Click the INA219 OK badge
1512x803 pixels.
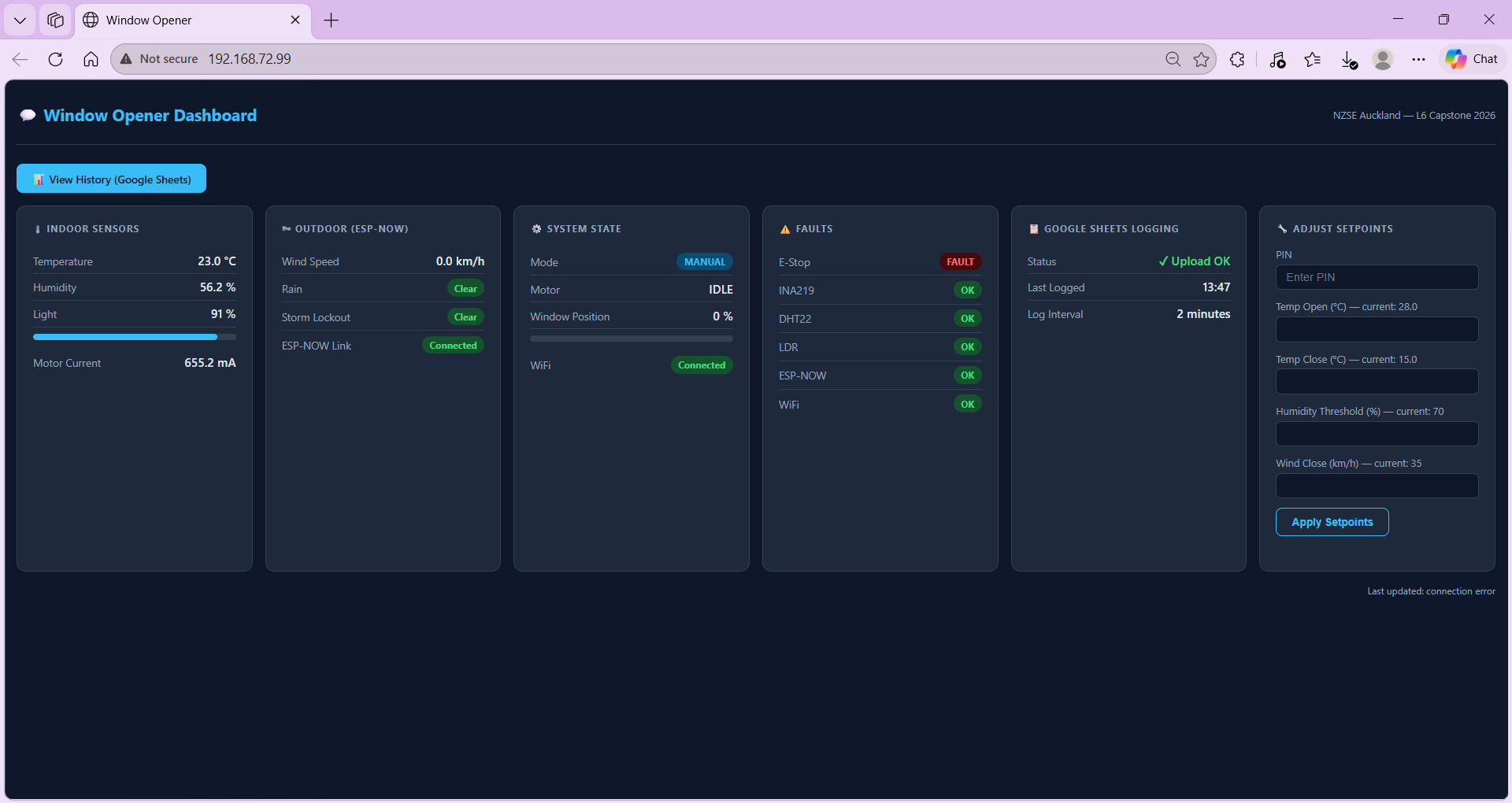point(967,290)
